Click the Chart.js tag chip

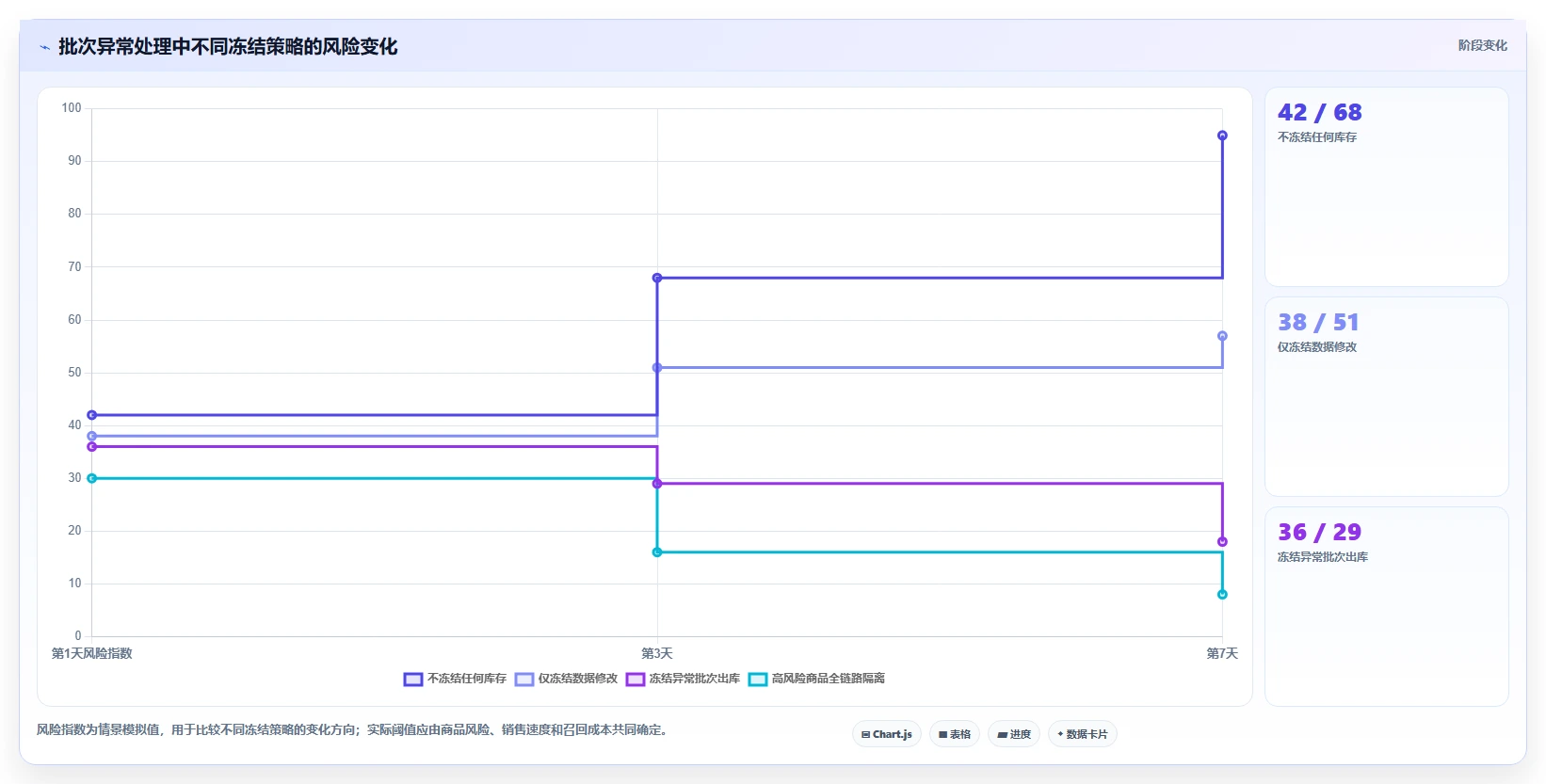[886, 734]
